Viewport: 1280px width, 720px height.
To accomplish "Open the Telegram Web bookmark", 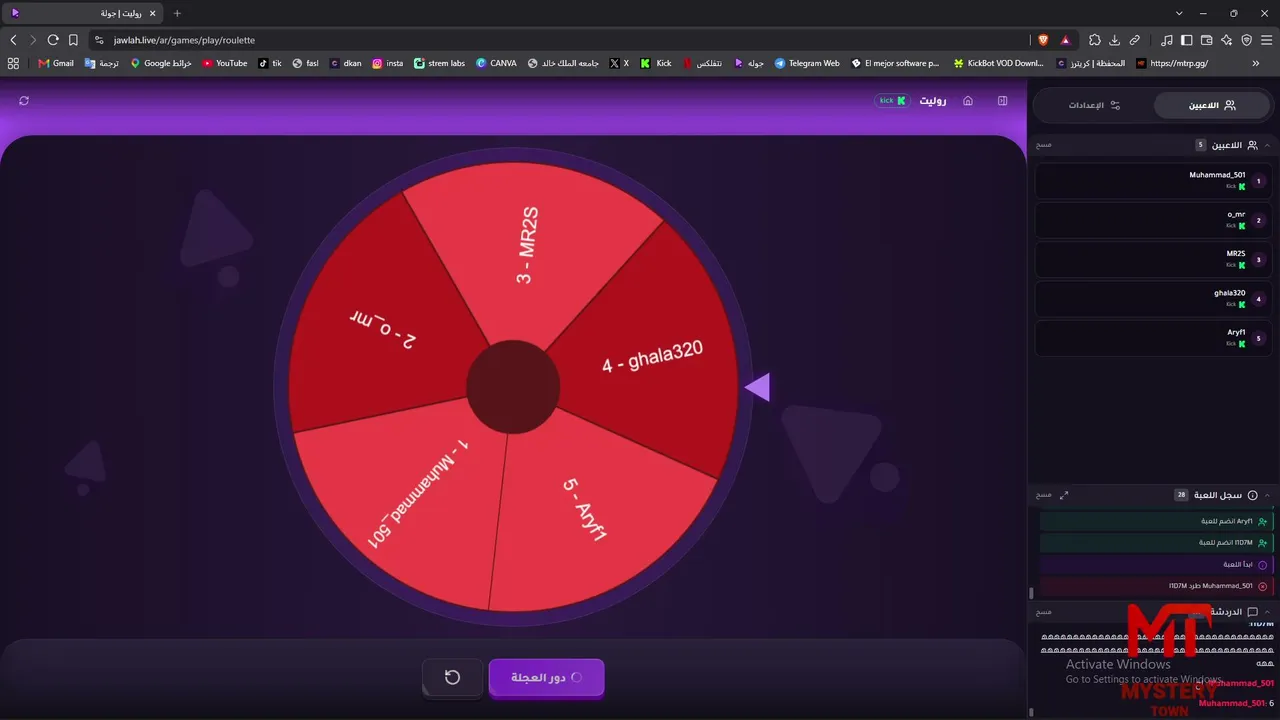I will tap(806, 63).
